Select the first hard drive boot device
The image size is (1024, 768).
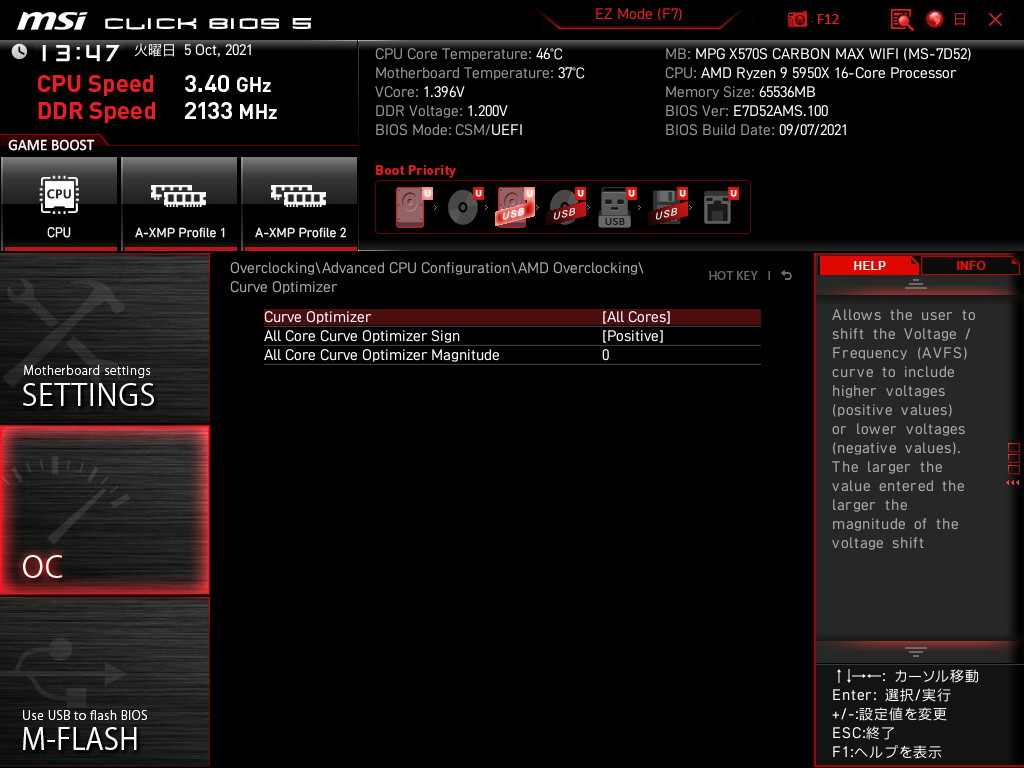413,207
